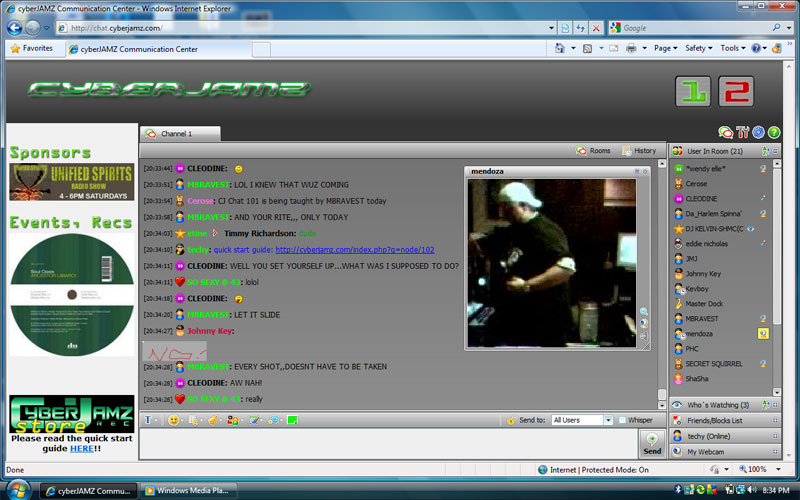Click the zoom magnifier on mendoza webcam

644,311
